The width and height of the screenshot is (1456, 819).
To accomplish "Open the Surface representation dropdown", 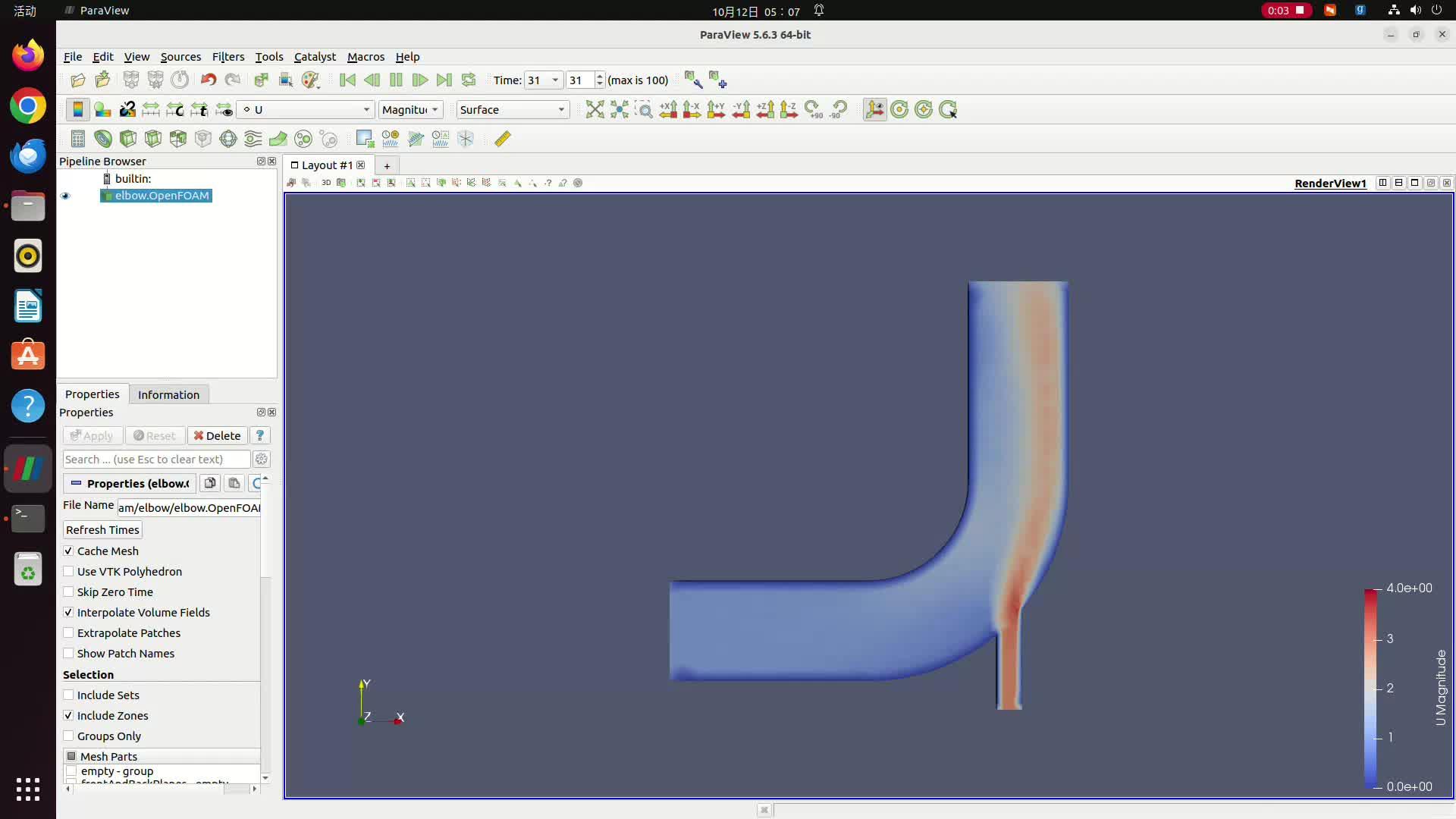I will (513, 110).
